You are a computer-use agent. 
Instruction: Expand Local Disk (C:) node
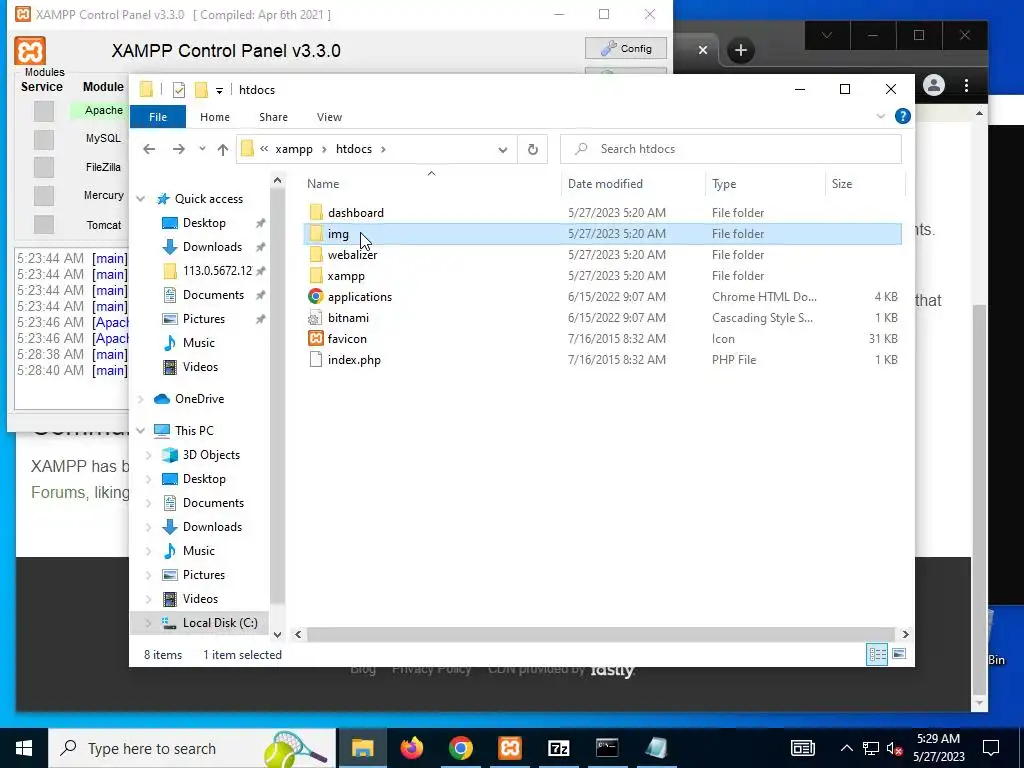click(148, 622)
